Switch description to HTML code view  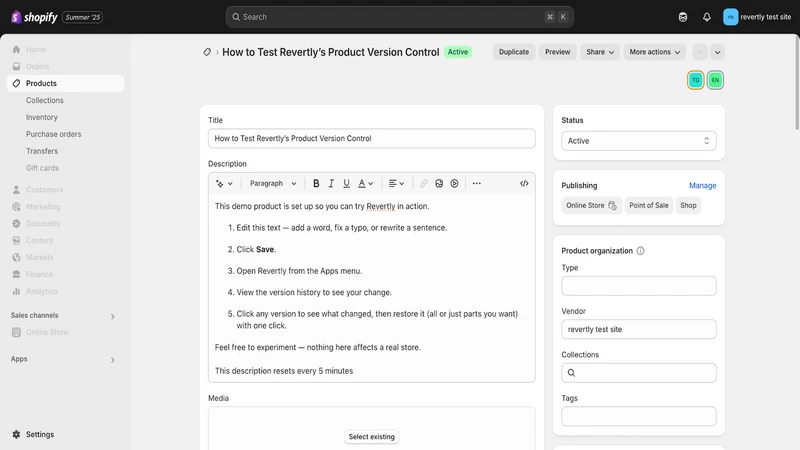pos(524,184)
